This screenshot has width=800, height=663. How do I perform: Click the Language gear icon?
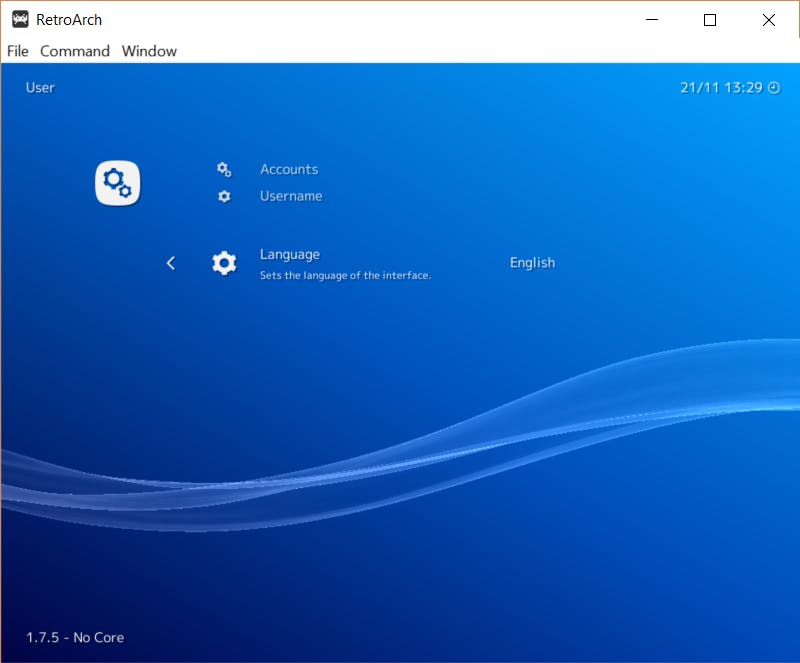point(224,263)
